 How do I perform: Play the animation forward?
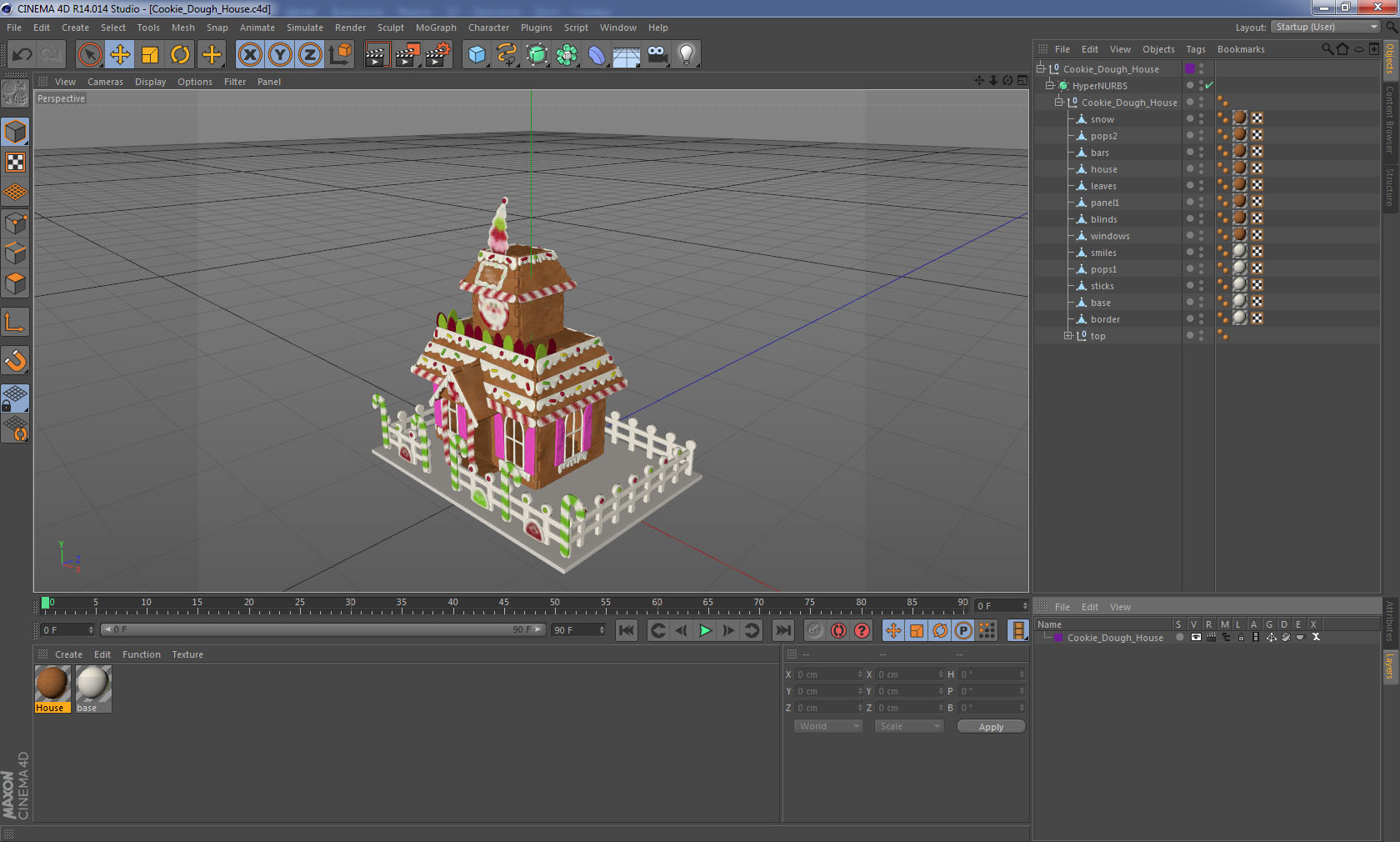click(x=705, y=630)
